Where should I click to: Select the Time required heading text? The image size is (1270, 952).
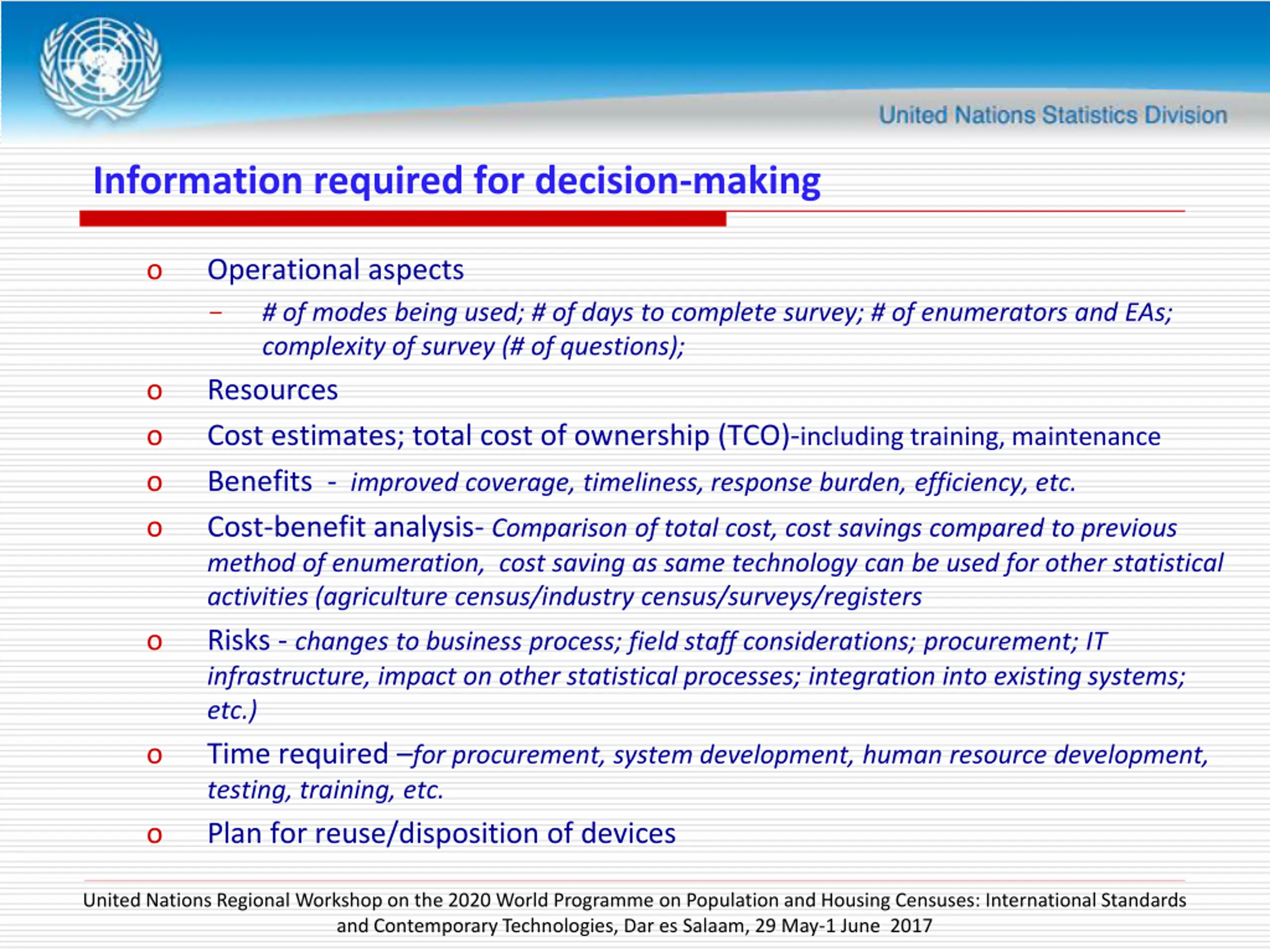[297, 754]
